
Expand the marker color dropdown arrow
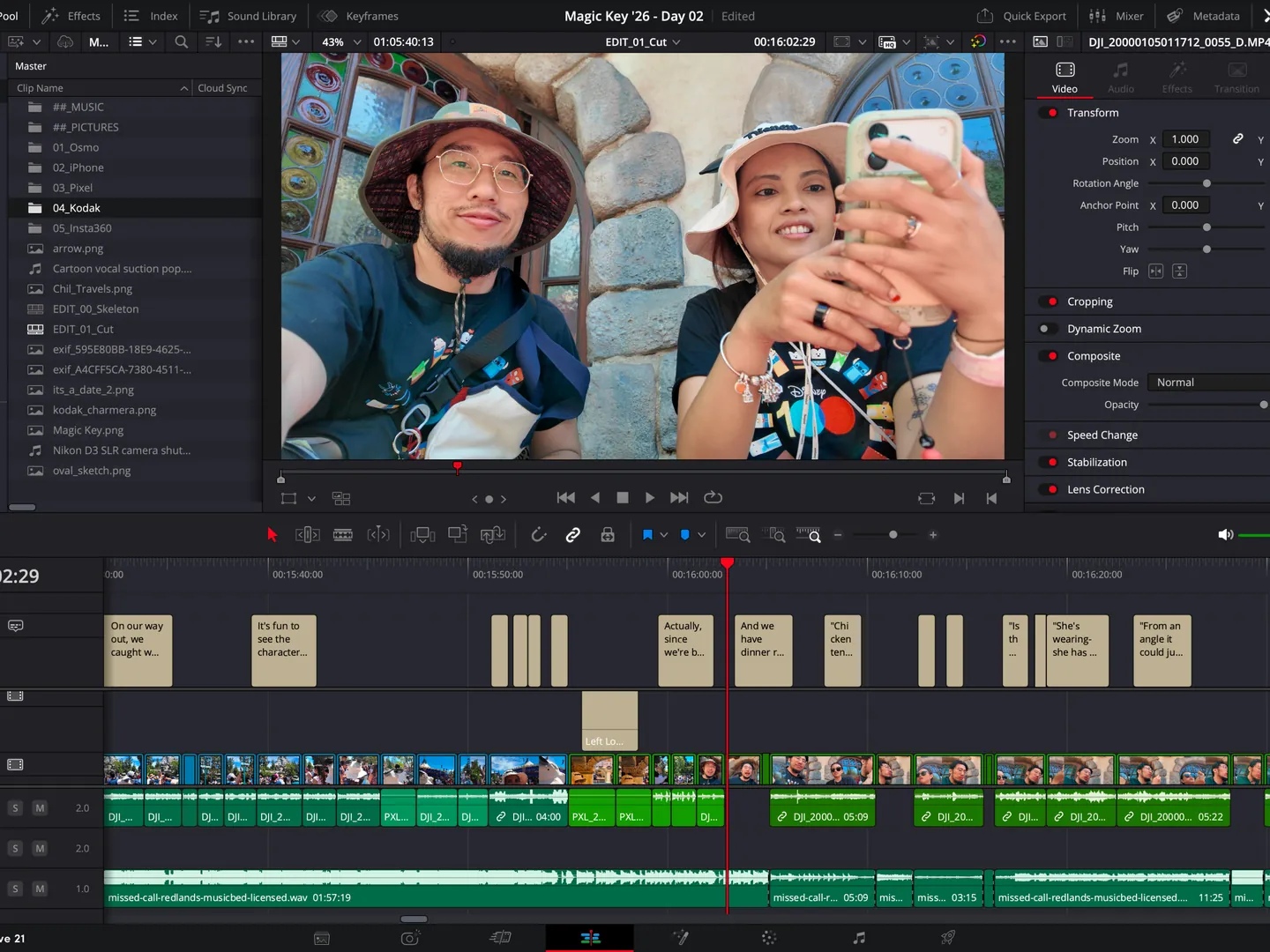click(702, 535)
